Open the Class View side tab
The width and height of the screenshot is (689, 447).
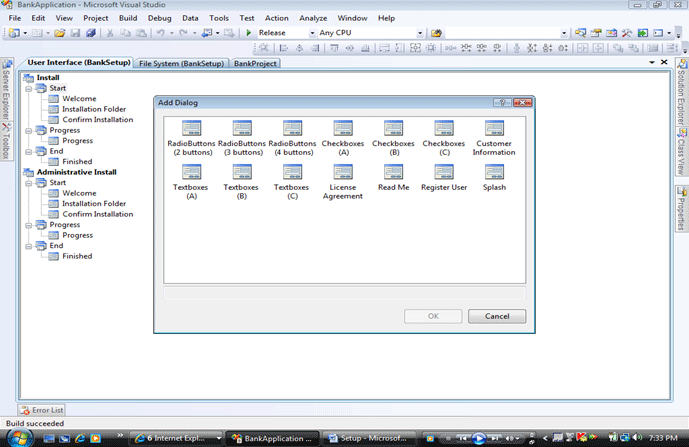pyautogui.click(x=682, y=152)
